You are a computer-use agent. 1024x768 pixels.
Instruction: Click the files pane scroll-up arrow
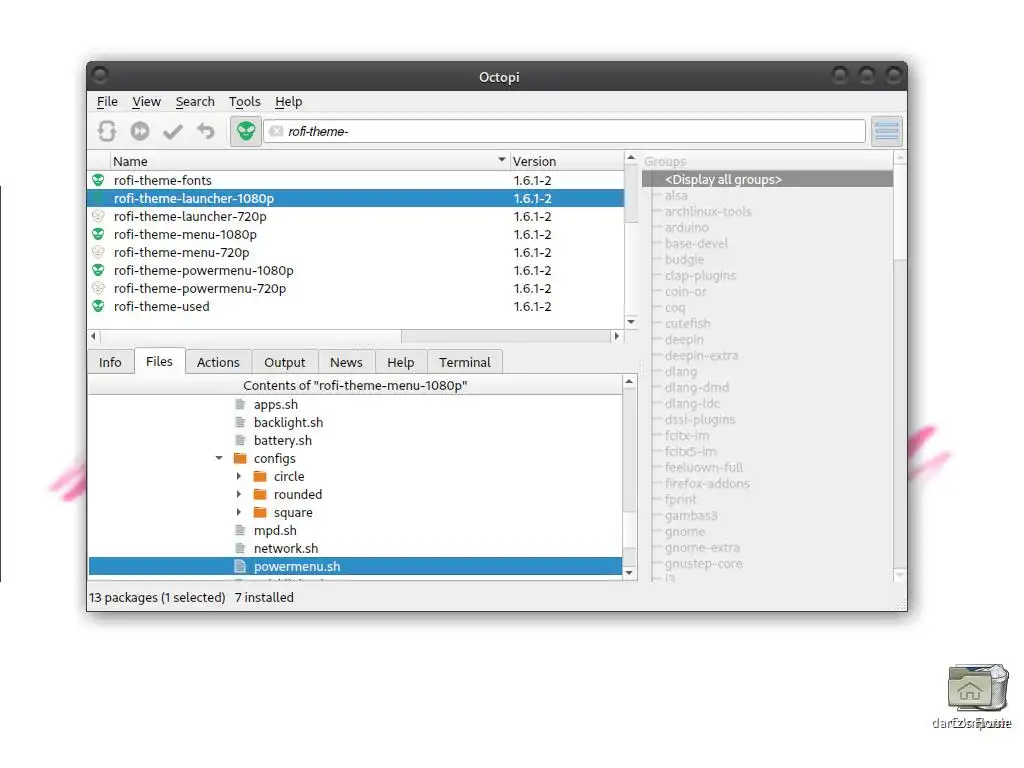(x=630, y=381)
